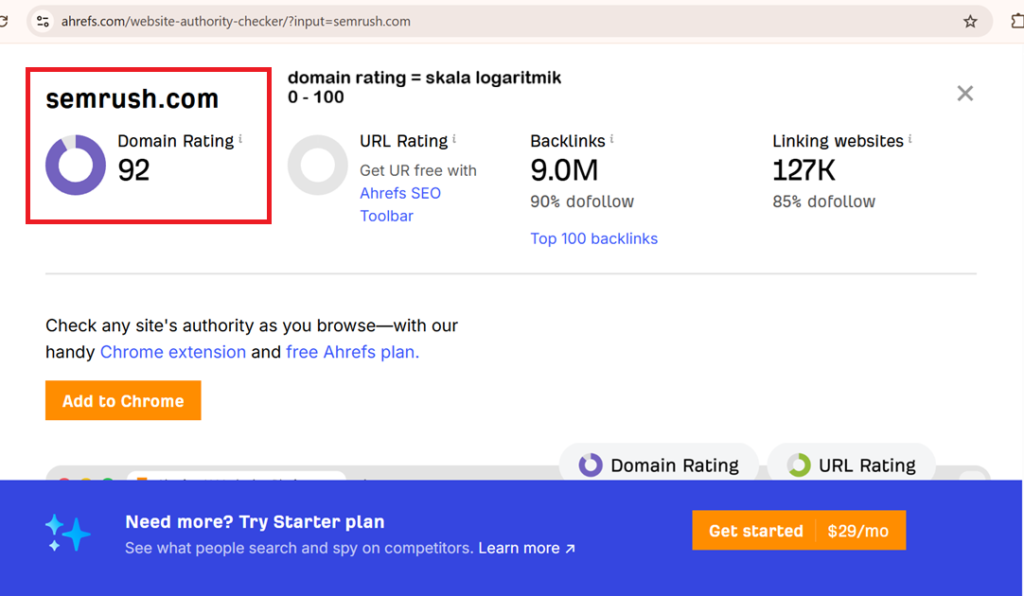
Task: Click the Backlinks info icon
Action: [x=611, y=139]
